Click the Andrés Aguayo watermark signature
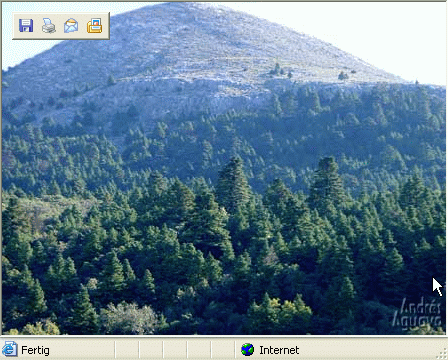The height and width of the screenshot is (360, 448). (x=417, y=313)
